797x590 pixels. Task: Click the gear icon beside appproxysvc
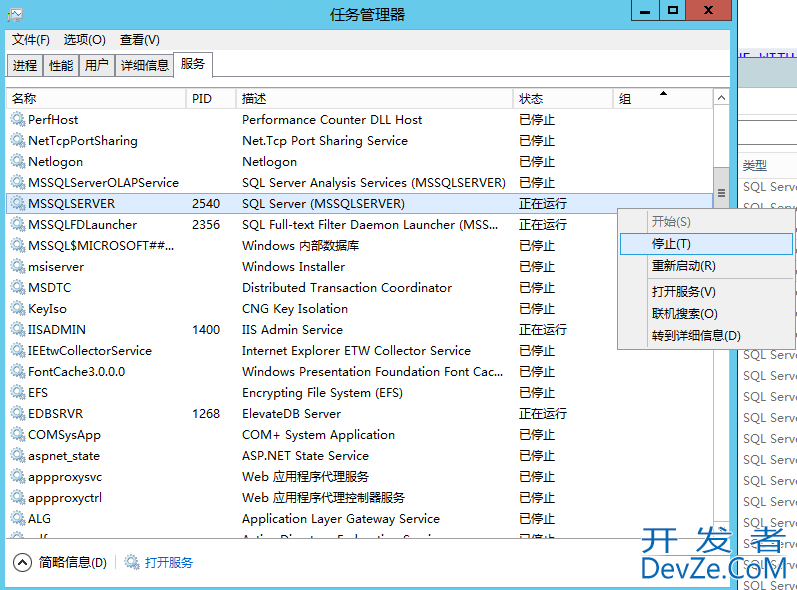click(18, 477)
